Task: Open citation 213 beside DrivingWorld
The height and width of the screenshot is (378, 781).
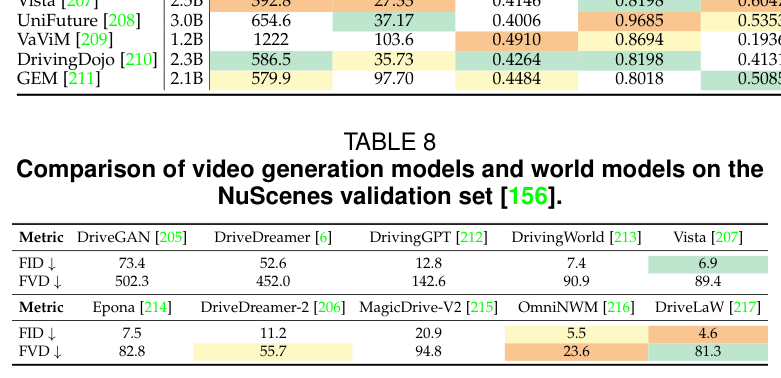Action: pos(626,238)
